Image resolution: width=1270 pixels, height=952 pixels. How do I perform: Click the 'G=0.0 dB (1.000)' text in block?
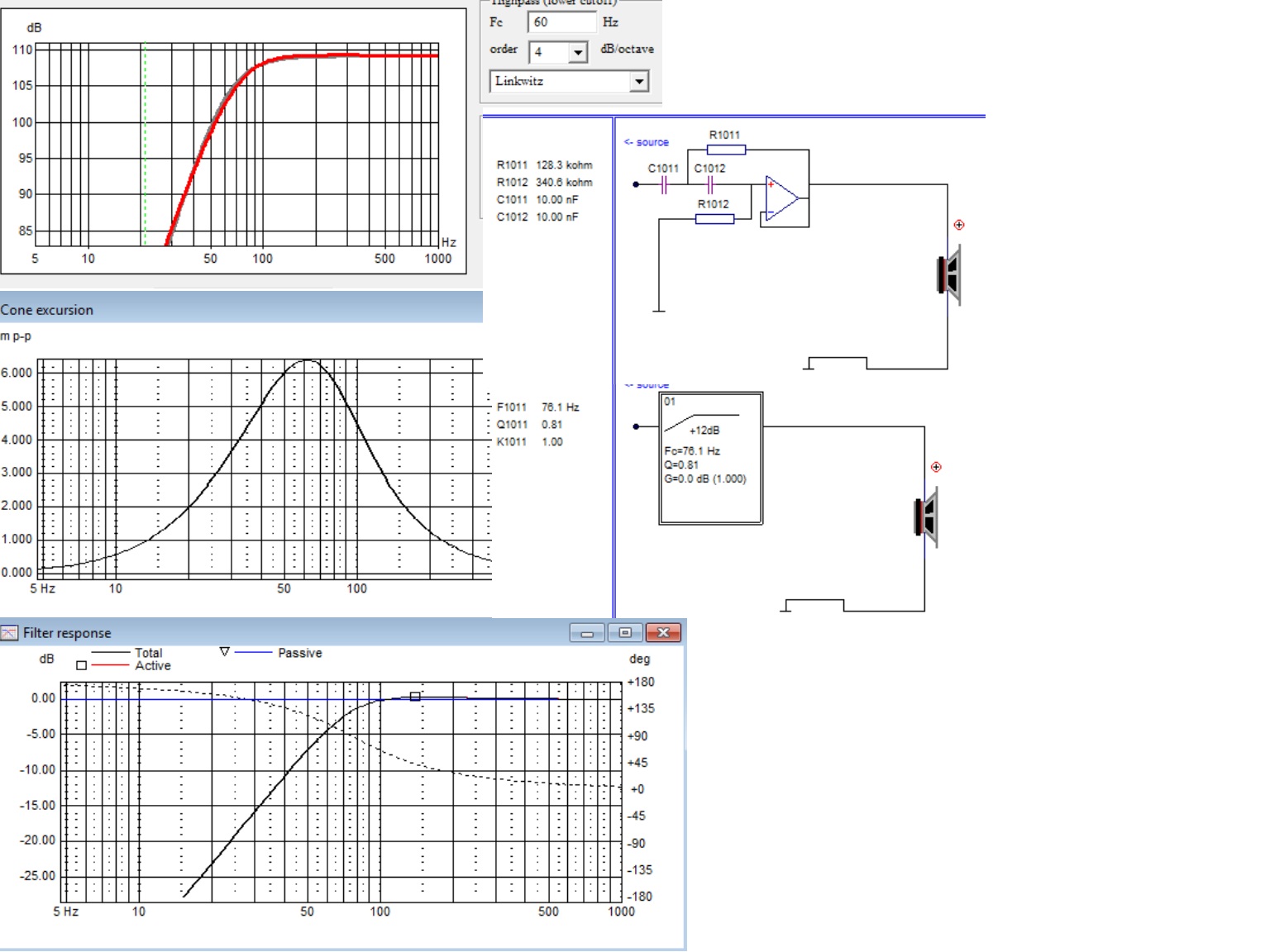pos(705,479)
